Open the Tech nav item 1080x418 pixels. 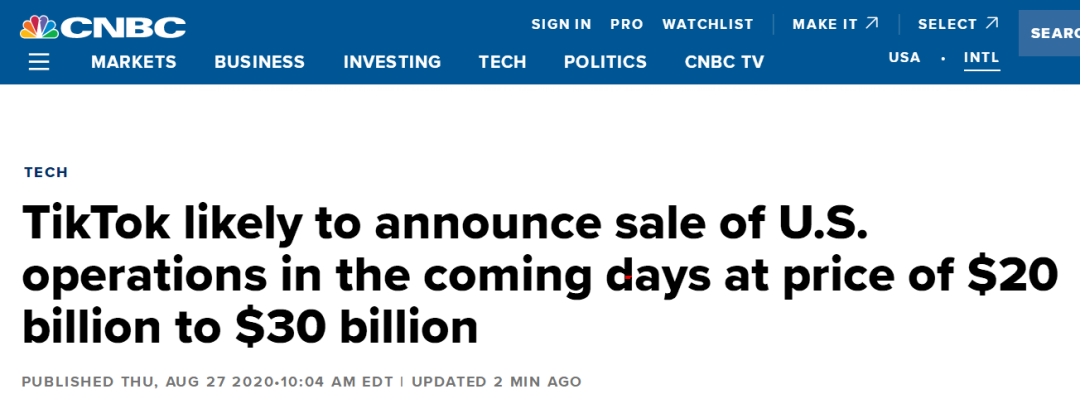502,62
